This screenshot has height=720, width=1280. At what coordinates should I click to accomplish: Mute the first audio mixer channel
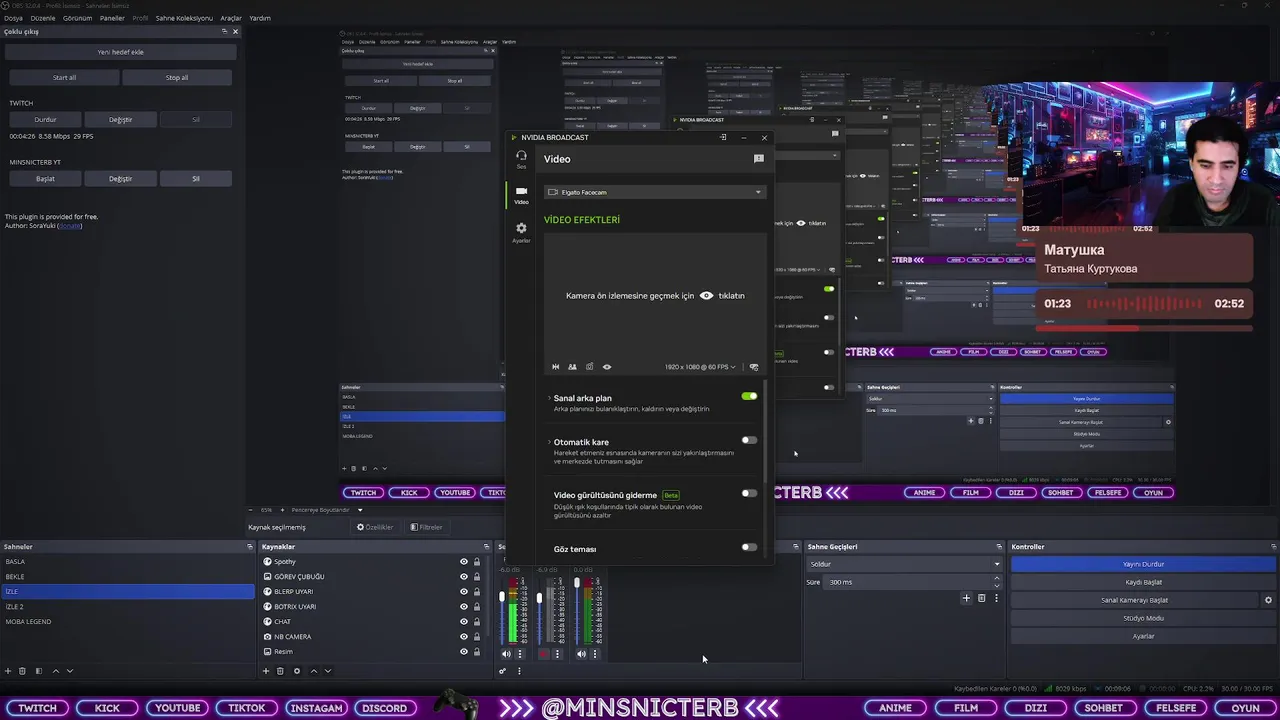pos(506,654)
